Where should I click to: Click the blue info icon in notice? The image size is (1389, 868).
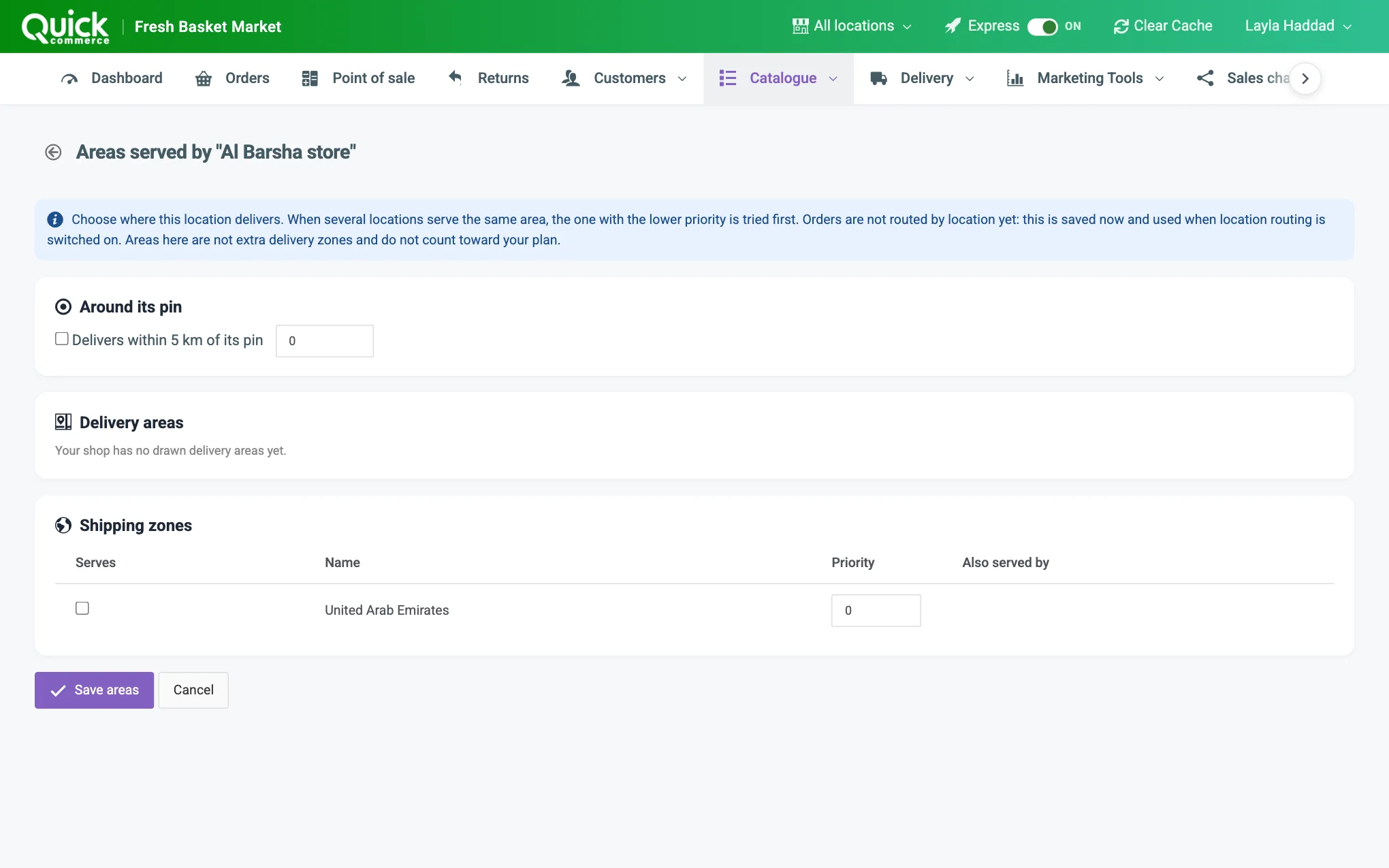(55, 219)
